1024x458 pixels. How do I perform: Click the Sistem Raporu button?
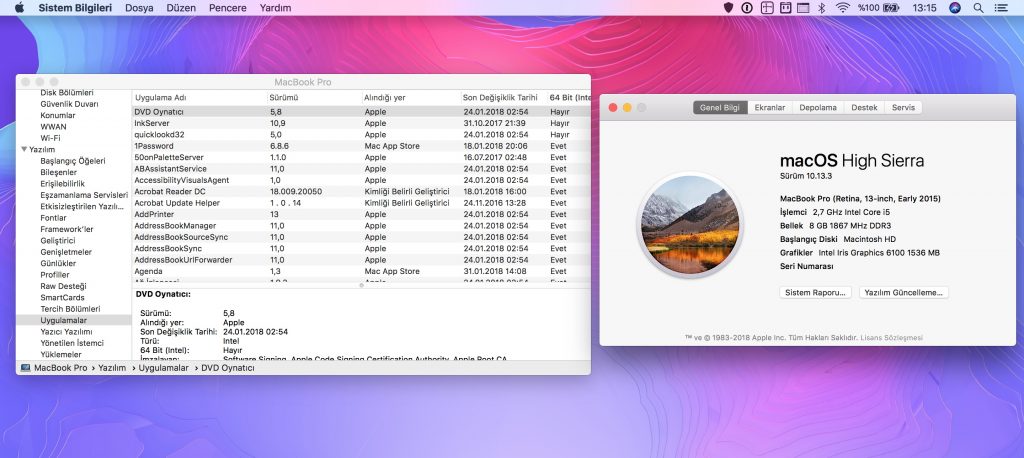(815, 292)
